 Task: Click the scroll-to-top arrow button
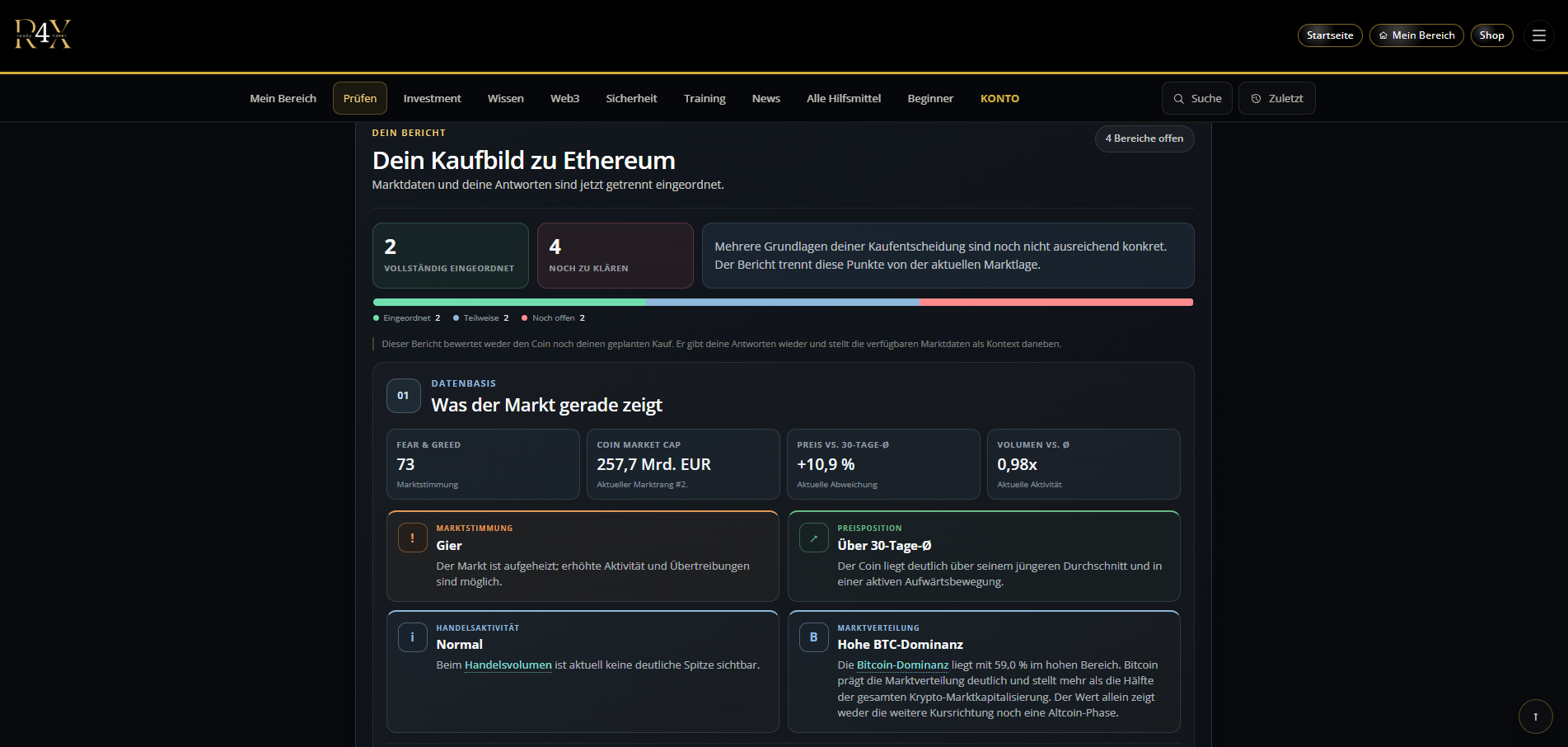pyautogui.click(x=1535, y=716)
